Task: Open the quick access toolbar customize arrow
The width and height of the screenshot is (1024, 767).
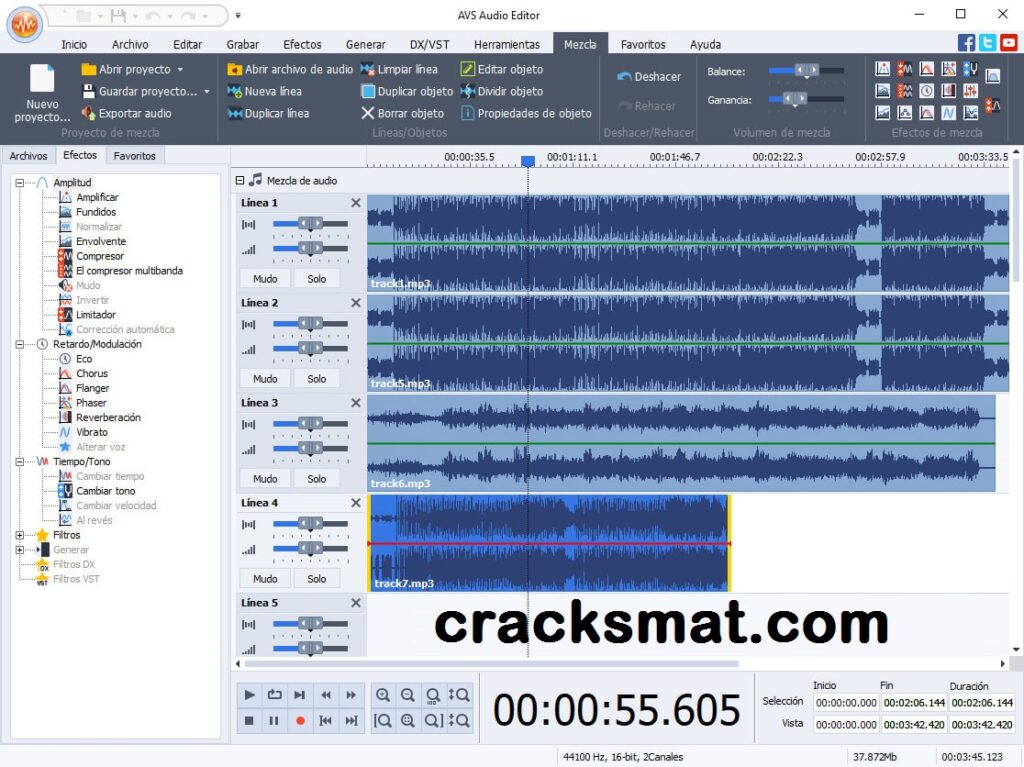Action: (x=238, y=15)
